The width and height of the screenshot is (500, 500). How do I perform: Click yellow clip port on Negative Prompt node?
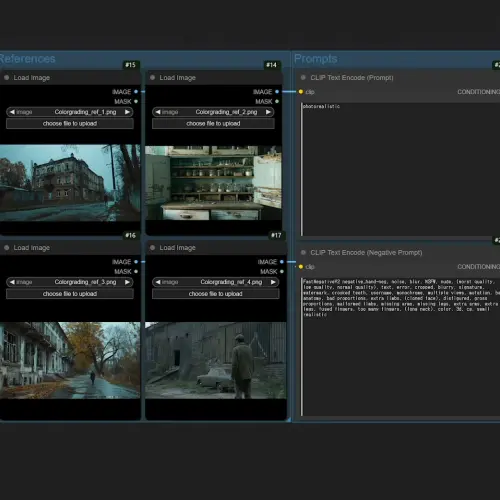click(x=301, y=267)
